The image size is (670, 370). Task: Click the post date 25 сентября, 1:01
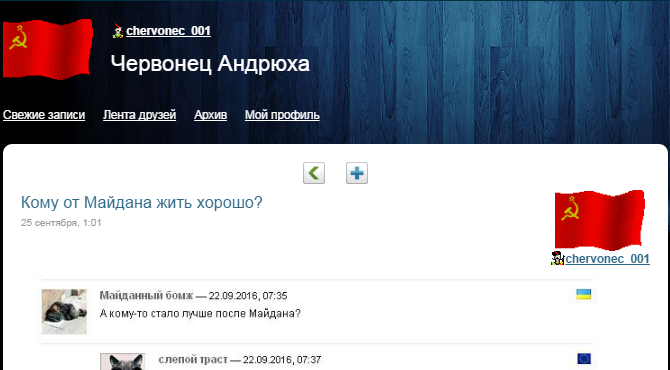tap(61, 223)
